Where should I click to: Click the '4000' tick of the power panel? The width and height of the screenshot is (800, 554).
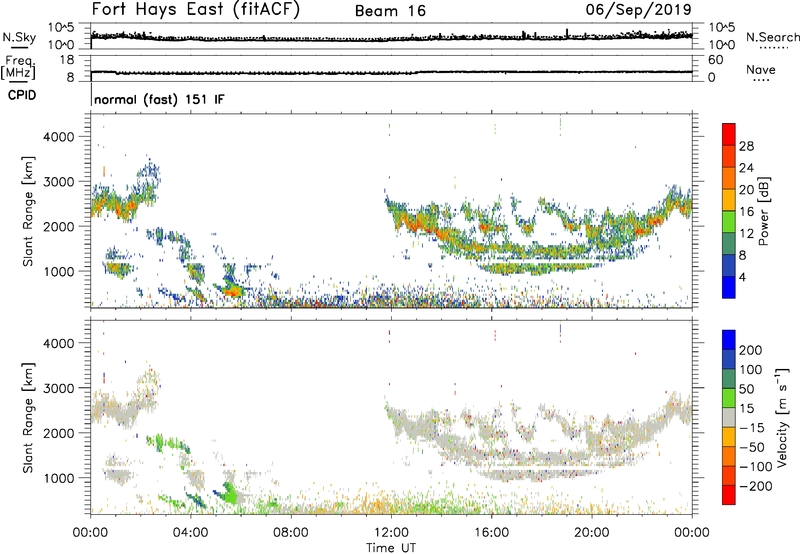tap(58, 137)
